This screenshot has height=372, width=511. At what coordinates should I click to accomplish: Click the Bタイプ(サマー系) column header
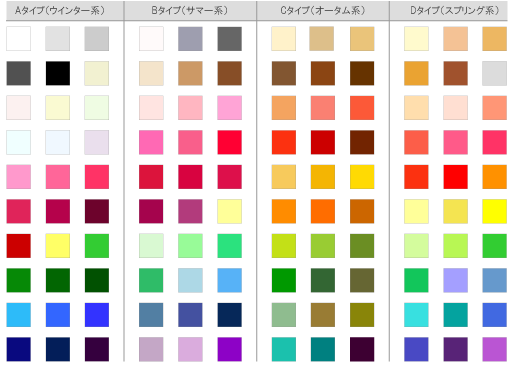(x=190, y=10)
